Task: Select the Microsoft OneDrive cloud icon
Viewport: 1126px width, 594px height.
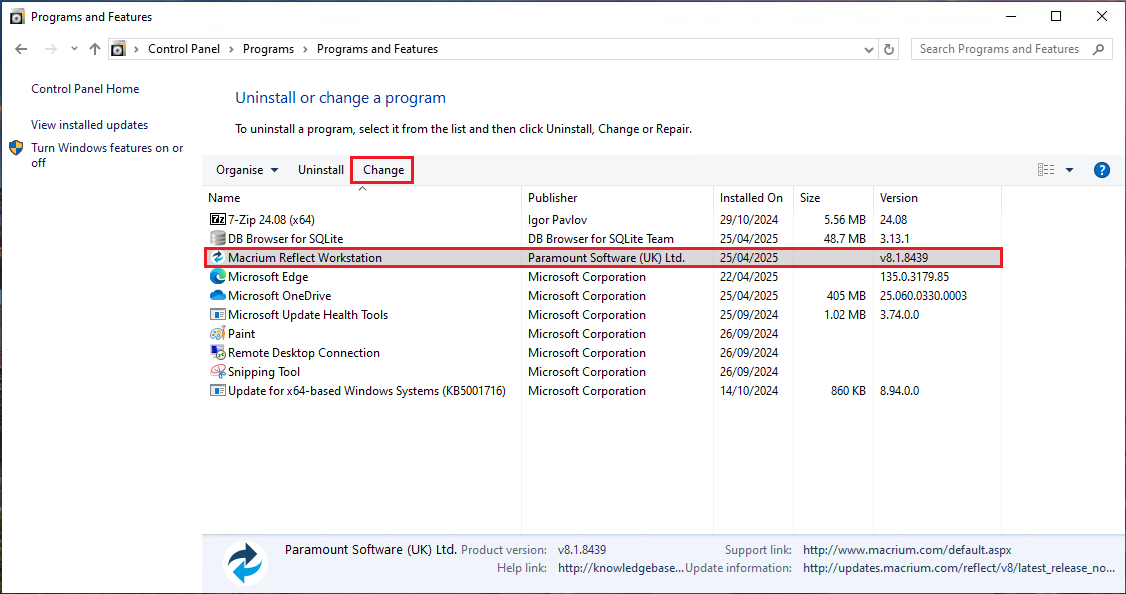Action: [x=217, y=296]
